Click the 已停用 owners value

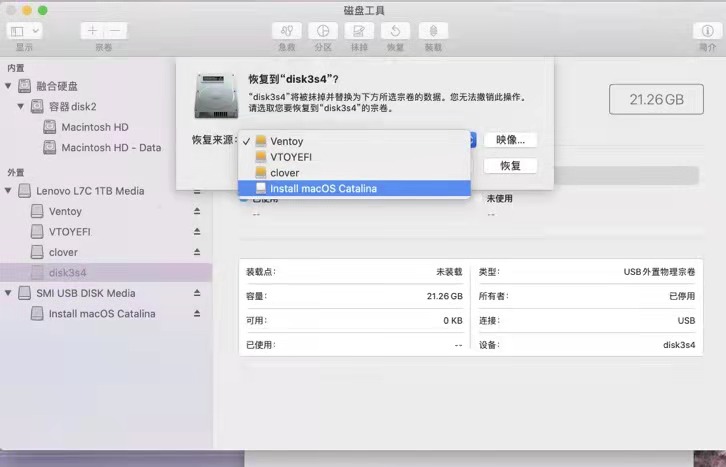682,296
